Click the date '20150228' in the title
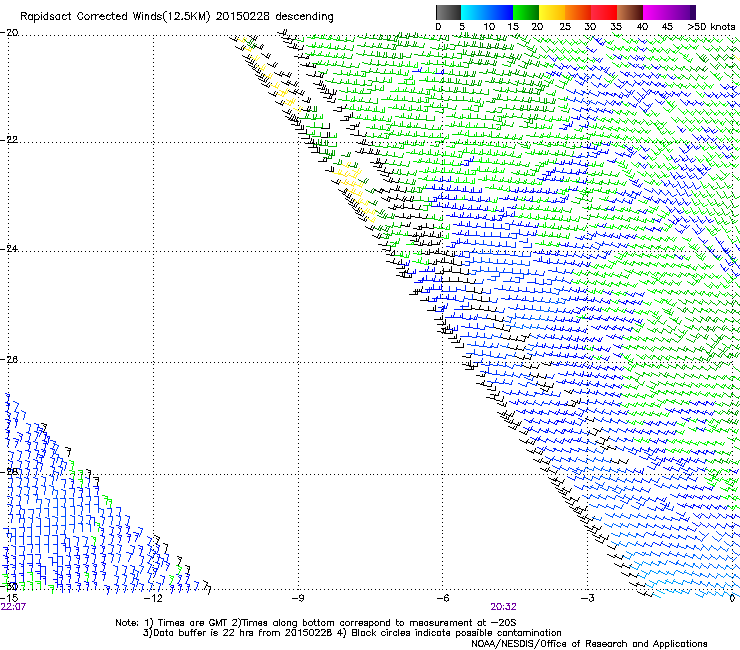The height and width of the screenshot is (650, 740). pos(243,16)
